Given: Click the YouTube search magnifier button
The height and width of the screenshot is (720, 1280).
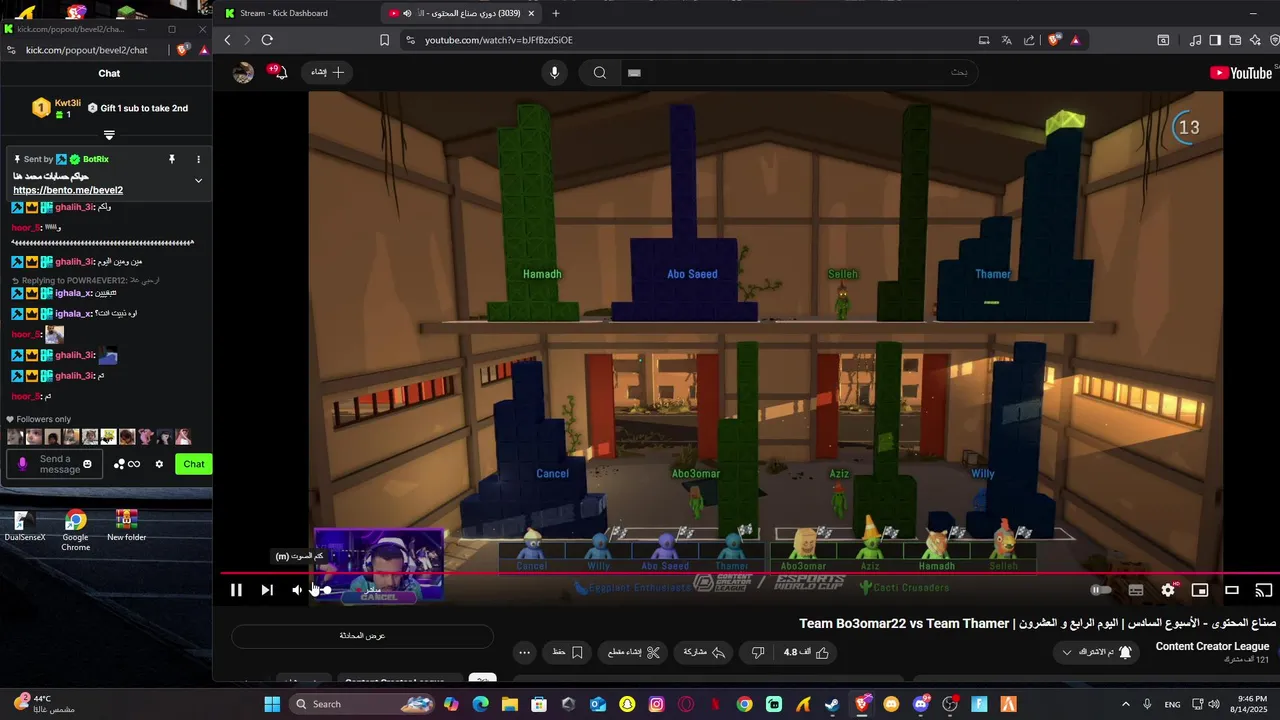Looking at the screenshot, I should (x=600, y=72).
